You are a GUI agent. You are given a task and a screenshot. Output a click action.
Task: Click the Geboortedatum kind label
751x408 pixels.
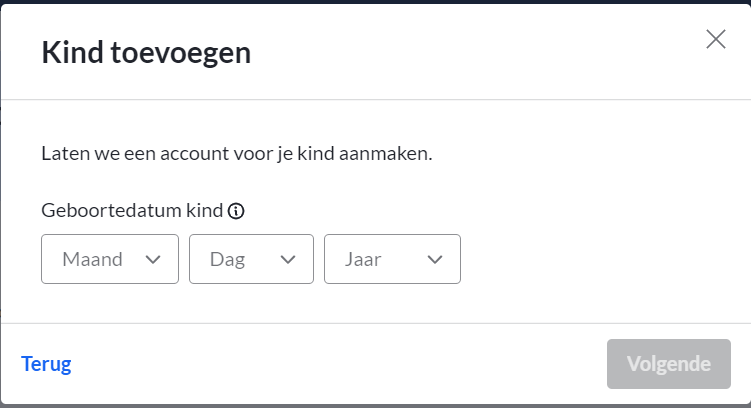click(132, 210)
